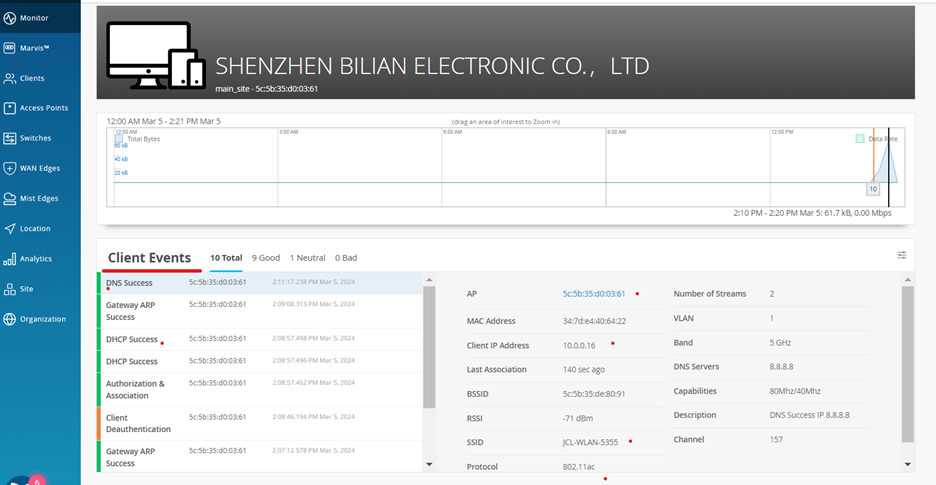Open the Client Events filter settings icon
This screenshot has height=485, width=936.
click(x=901, y=255)
